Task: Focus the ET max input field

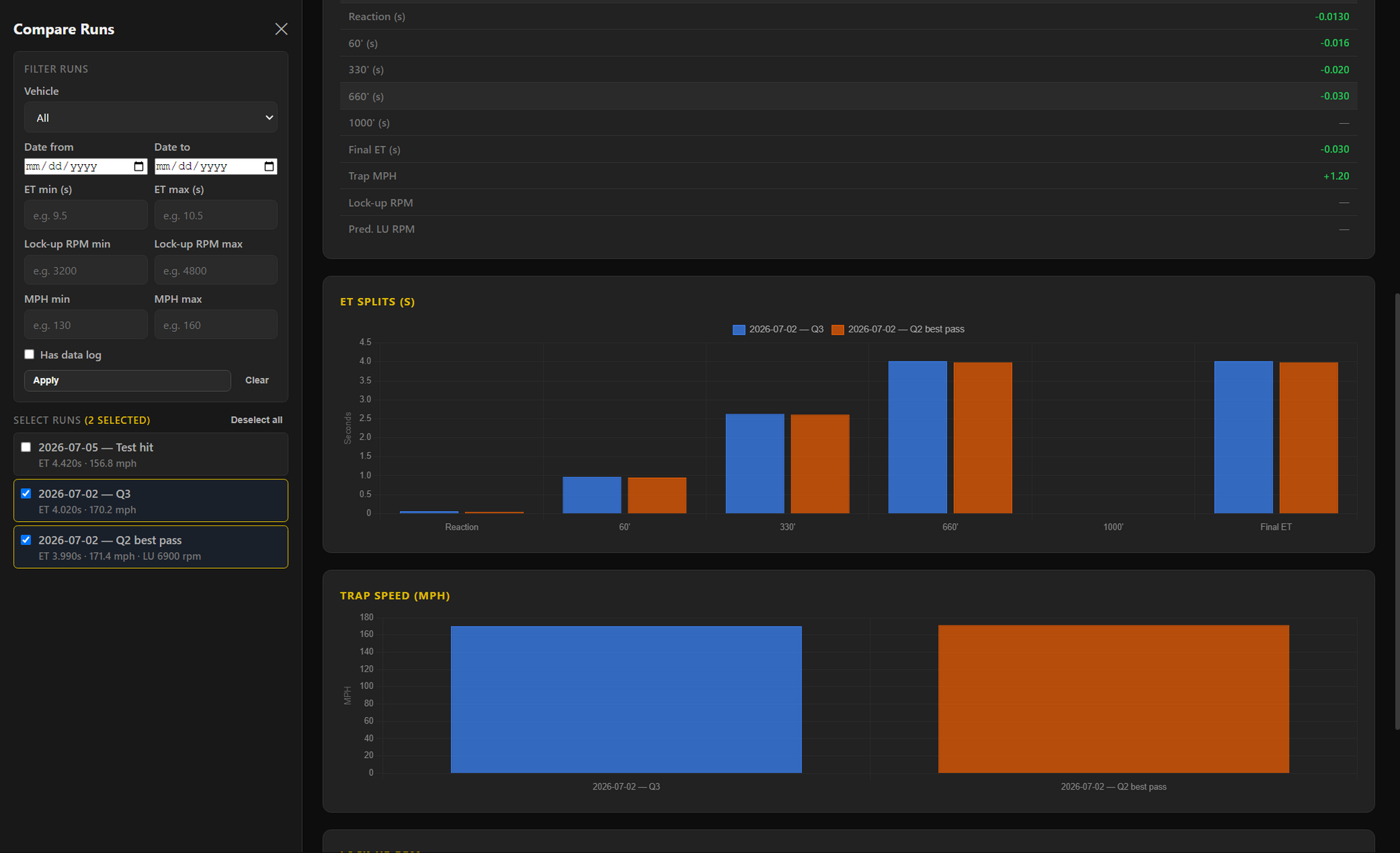Action: tap(216, 215)
